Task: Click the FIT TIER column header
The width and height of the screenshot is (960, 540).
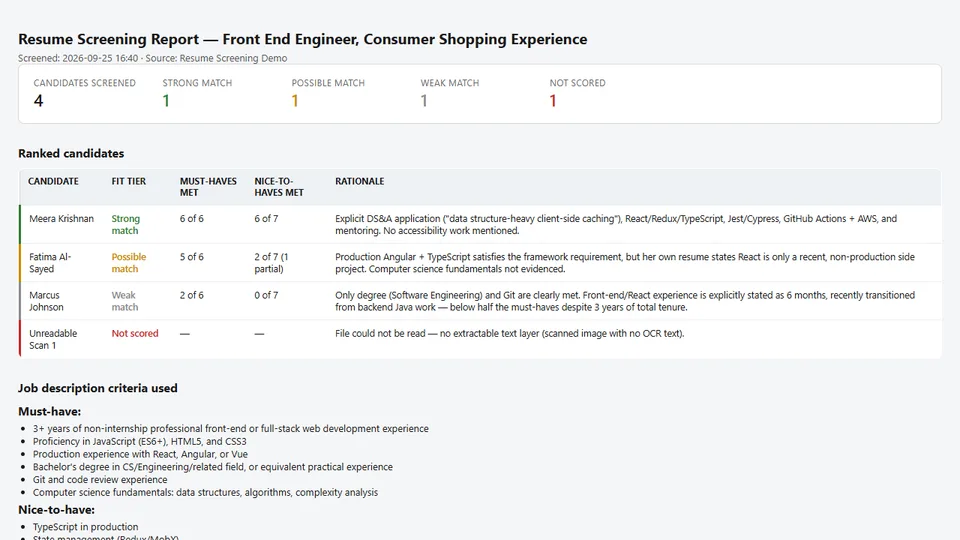Action: (129, 181)
